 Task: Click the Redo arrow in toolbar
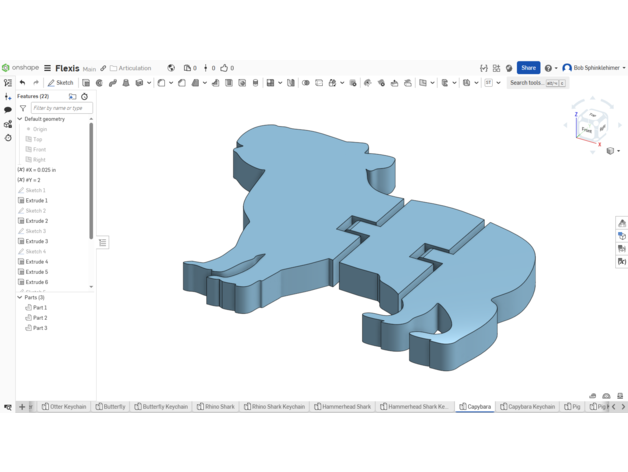35,83
